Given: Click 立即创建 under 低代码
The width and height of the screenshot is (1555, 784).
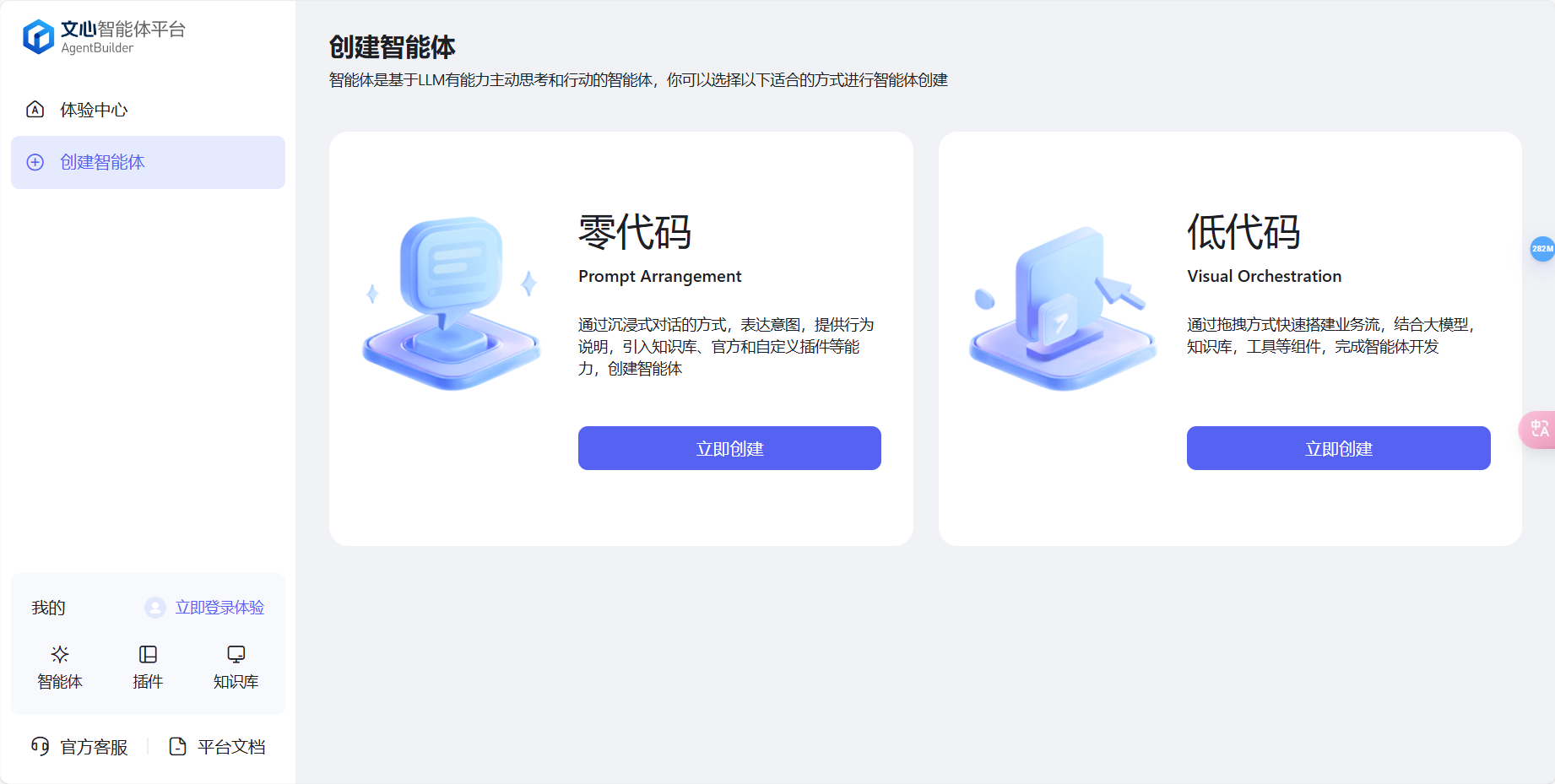Looking at the screenshot, I should tap(1338, 448).
